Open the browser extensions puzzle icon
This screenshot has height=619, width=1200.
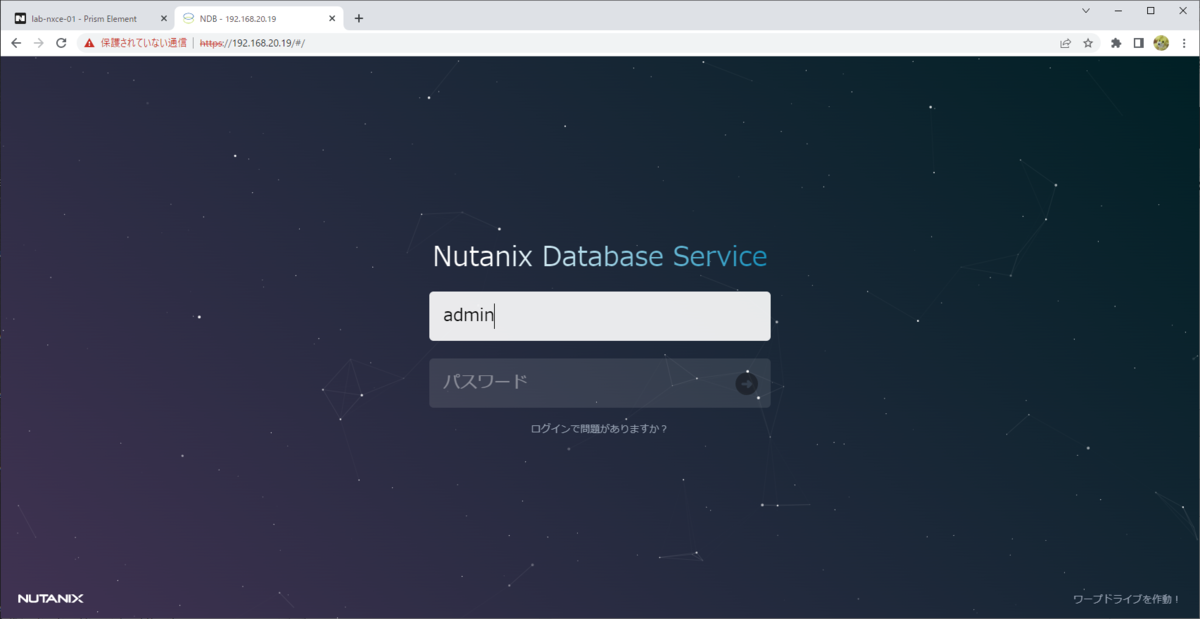[1117, 43]
